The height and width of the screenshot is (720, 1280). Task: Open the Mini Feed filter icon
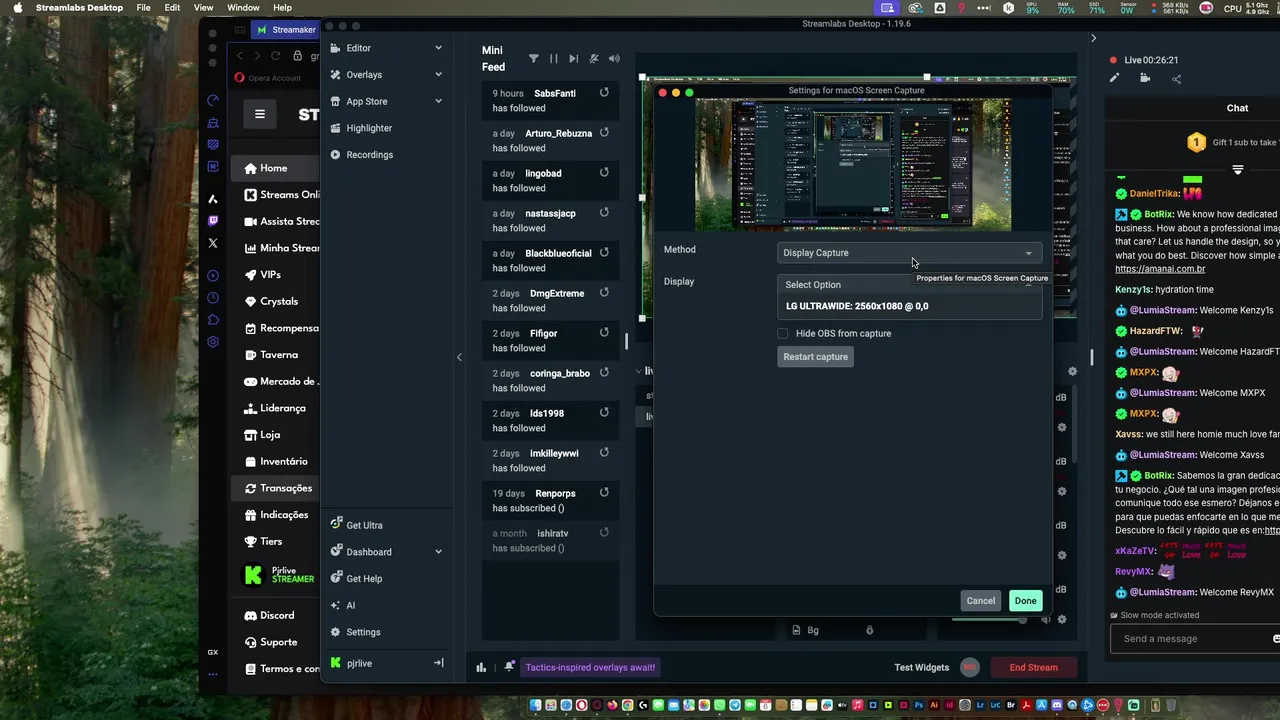tap(533, 59)
